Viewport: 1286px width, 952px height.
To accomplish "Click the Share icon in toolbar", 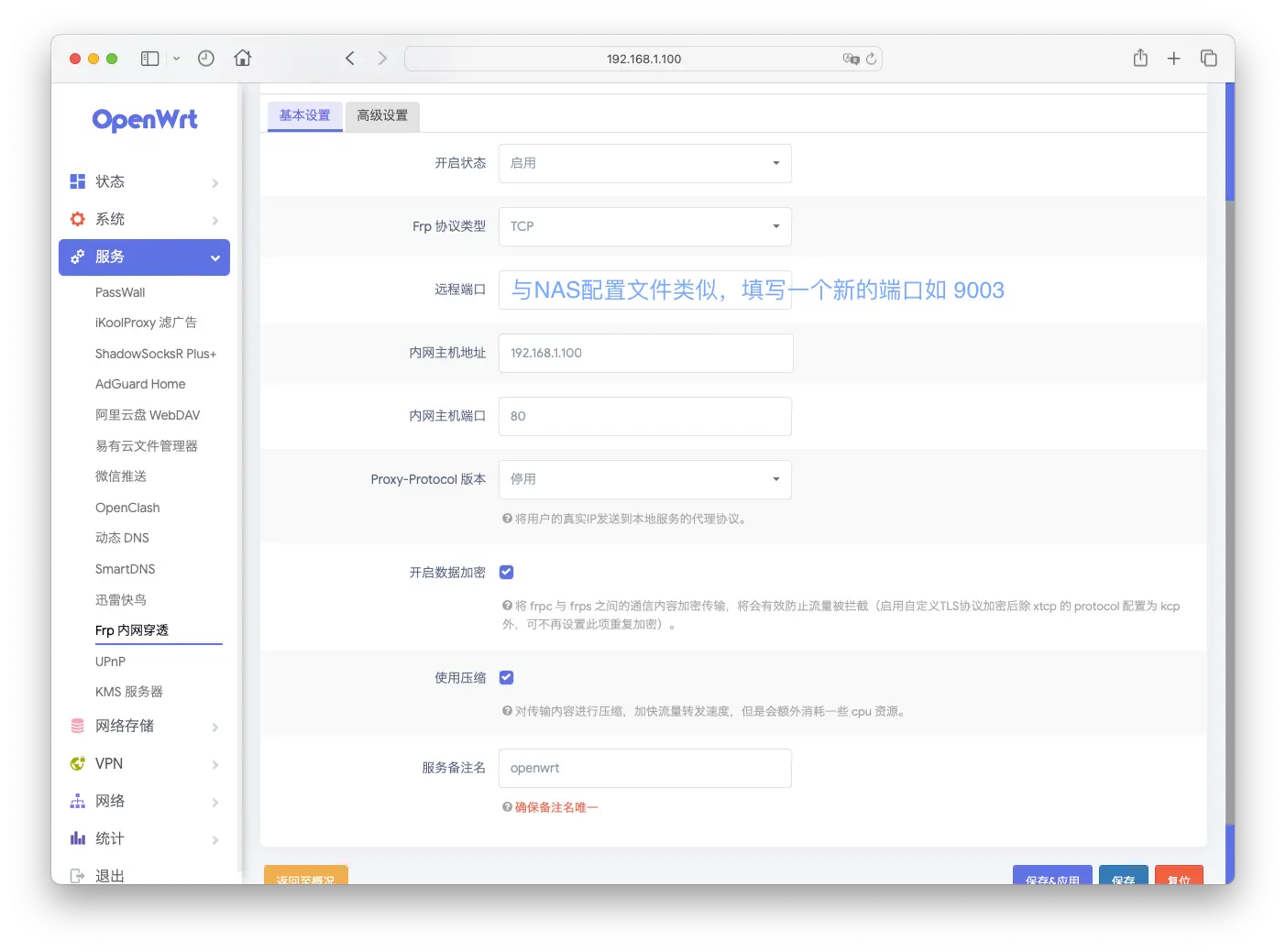I will click(x=1140, y=59).
